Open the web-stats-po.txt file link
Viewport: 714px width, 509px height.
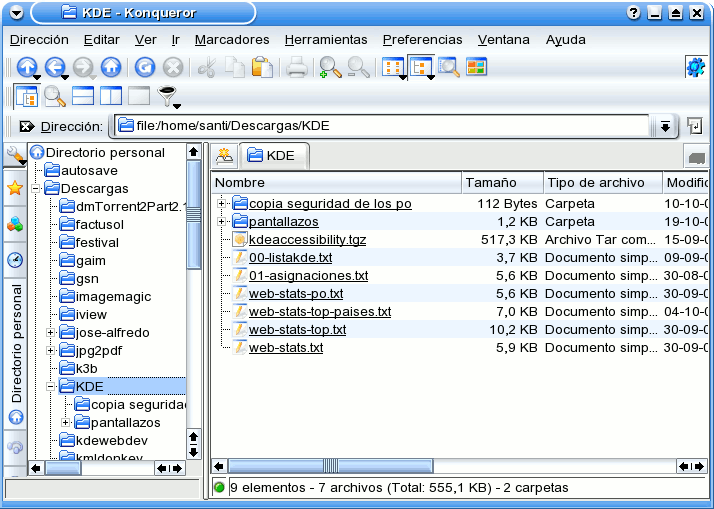(x=295, y=294)
